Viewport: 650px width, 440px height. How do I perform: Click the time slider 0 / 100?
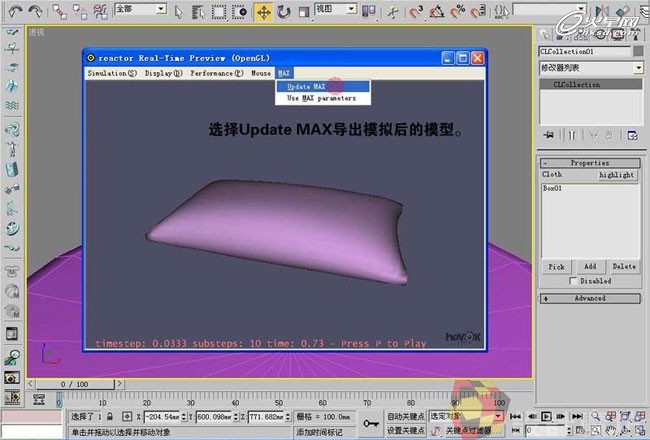(x=75, y=384)
